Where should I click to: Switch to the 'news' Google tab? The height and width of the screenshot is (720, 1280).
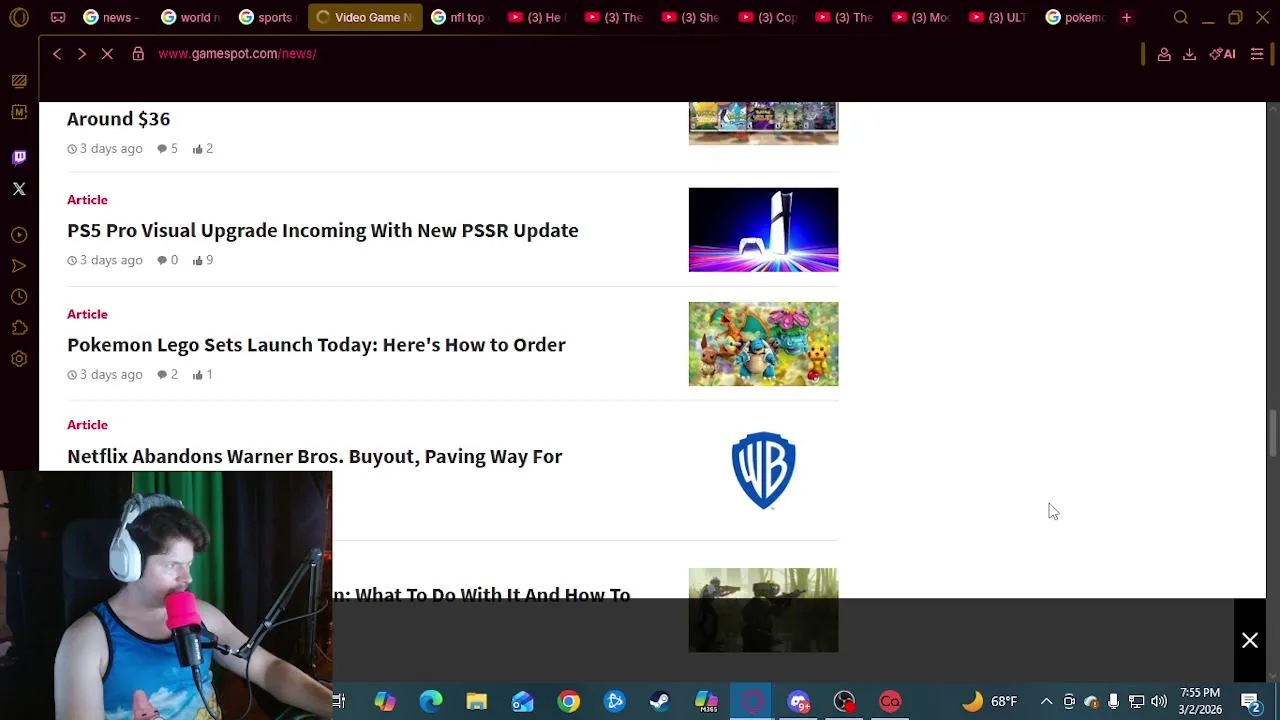point(111,17)
